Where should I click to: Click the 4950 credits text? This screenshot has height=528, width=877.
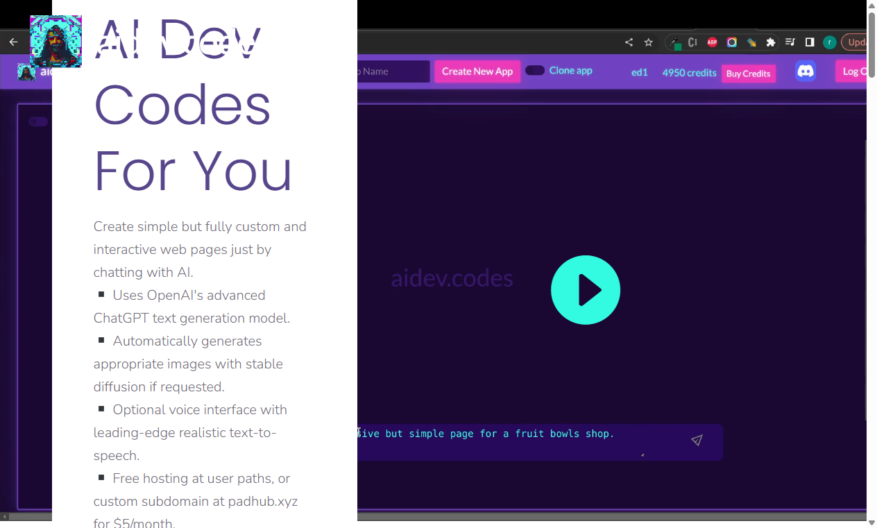tap(689, 73)
